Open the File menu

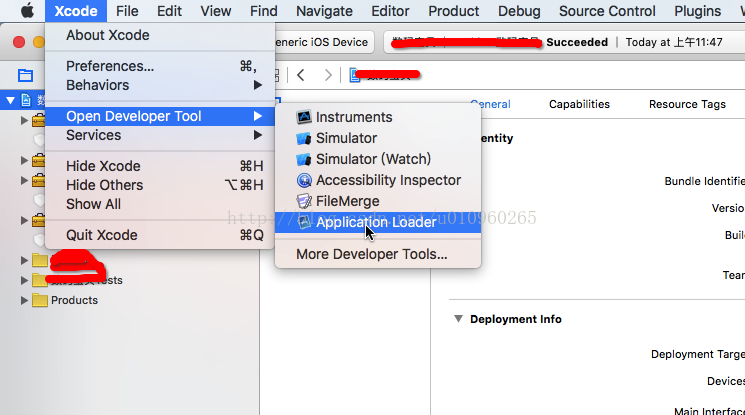127,11
